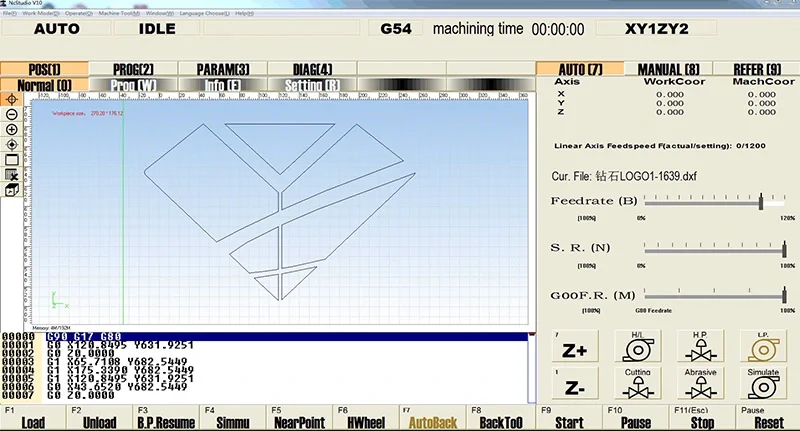Select the Prog (W) sub-tab

(x=133, y=85)
